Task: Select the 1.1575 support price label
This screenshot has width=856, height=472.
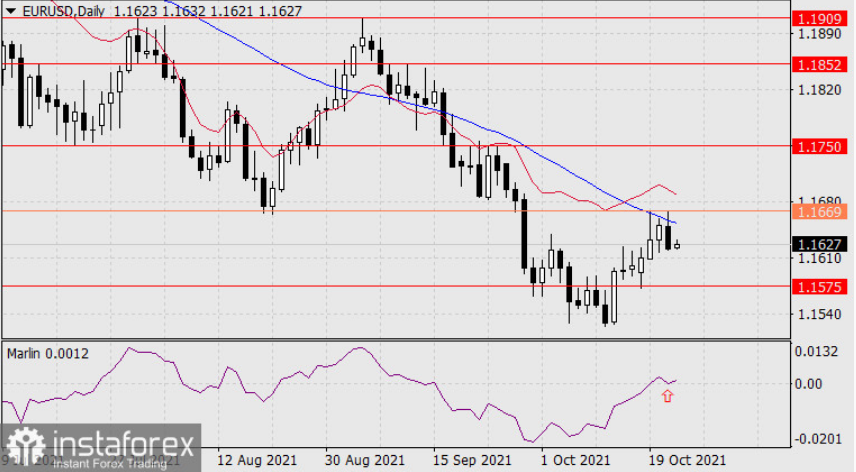Action: pyautogui.click(x=819, y=286)
